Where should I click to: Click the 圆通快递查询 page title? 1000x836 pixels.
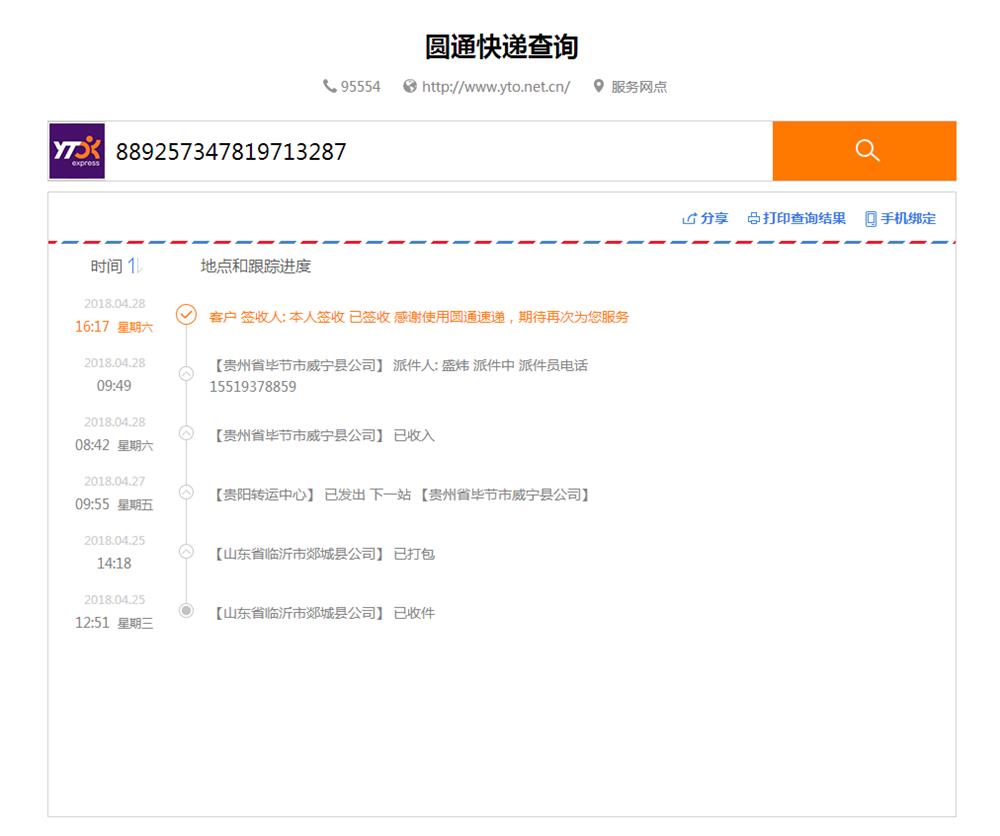coord(501,47)
